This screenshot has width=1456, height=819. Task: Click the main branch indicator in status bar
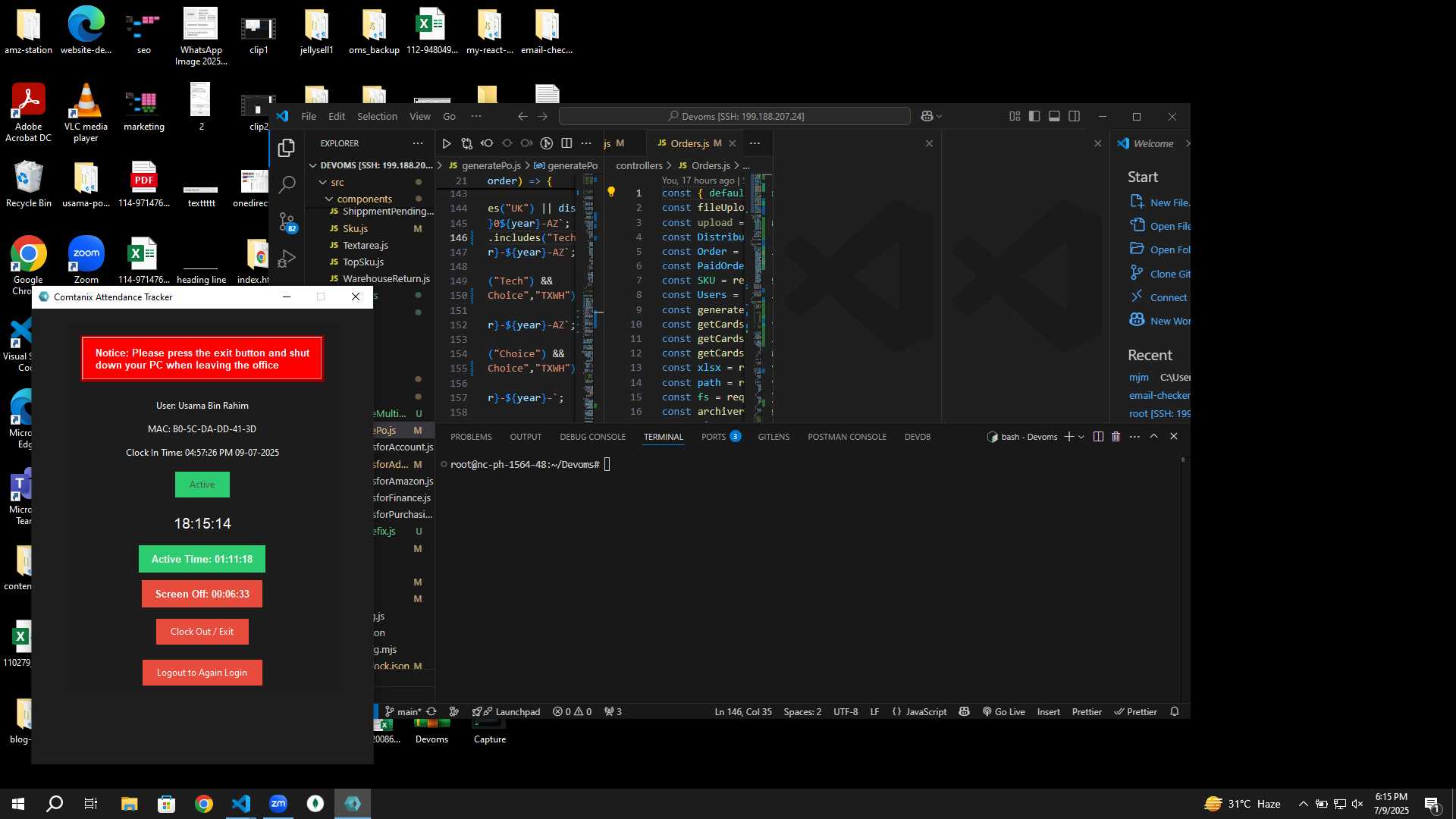(x=403, y=712)
